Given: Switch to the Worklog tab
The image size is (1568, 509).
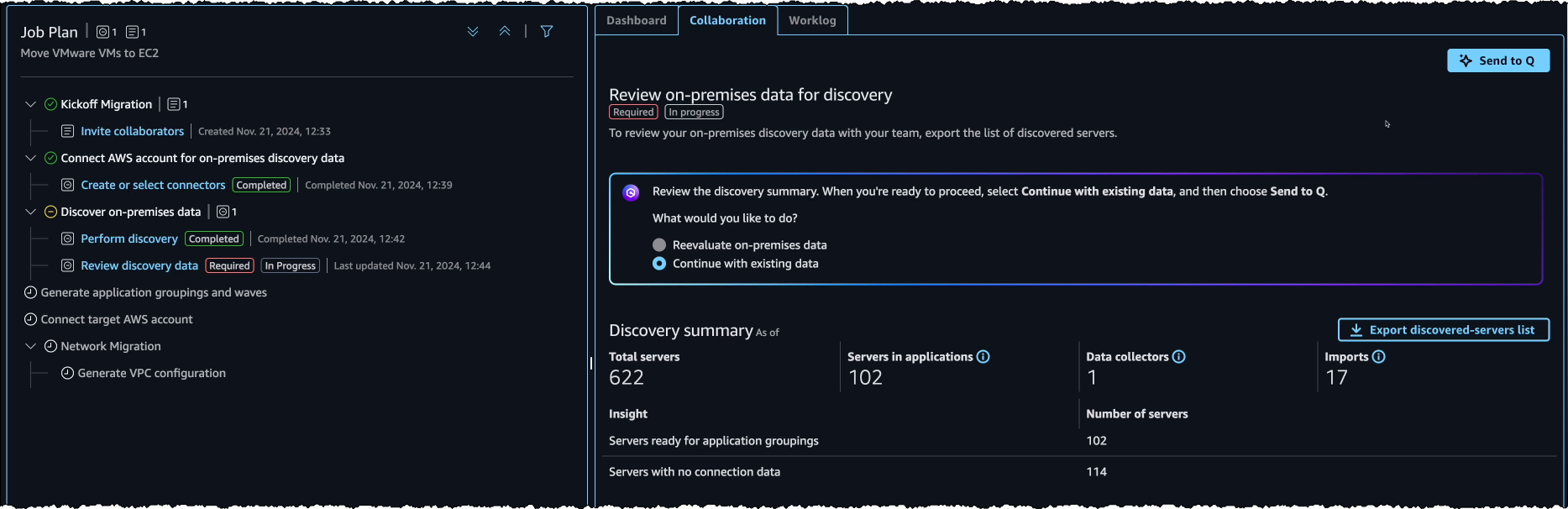Looking at the screenshot, I should (812, 20).
